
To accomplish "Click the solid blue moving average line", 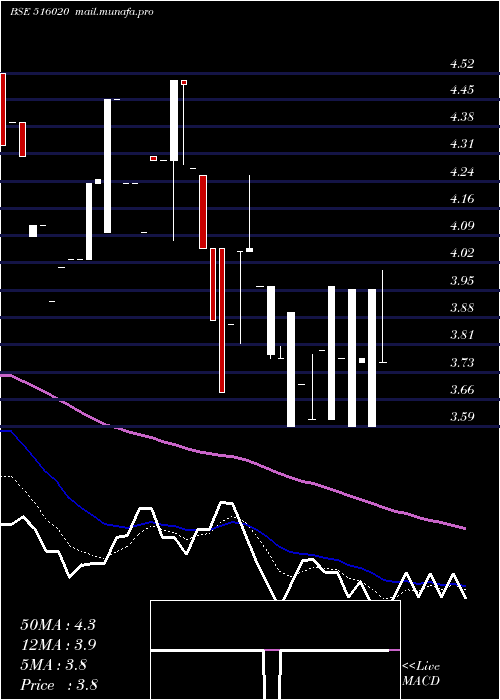I will point(232,523).
